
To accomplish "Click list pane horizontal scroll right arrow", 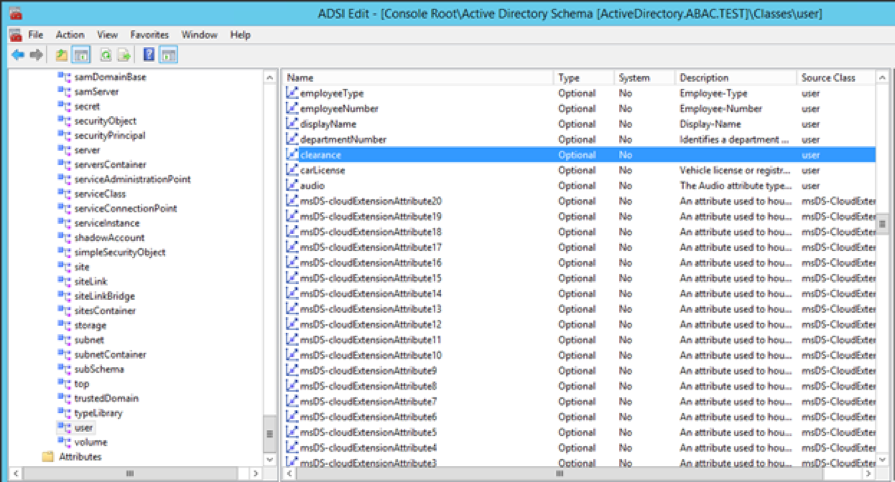I will (869, 473).
